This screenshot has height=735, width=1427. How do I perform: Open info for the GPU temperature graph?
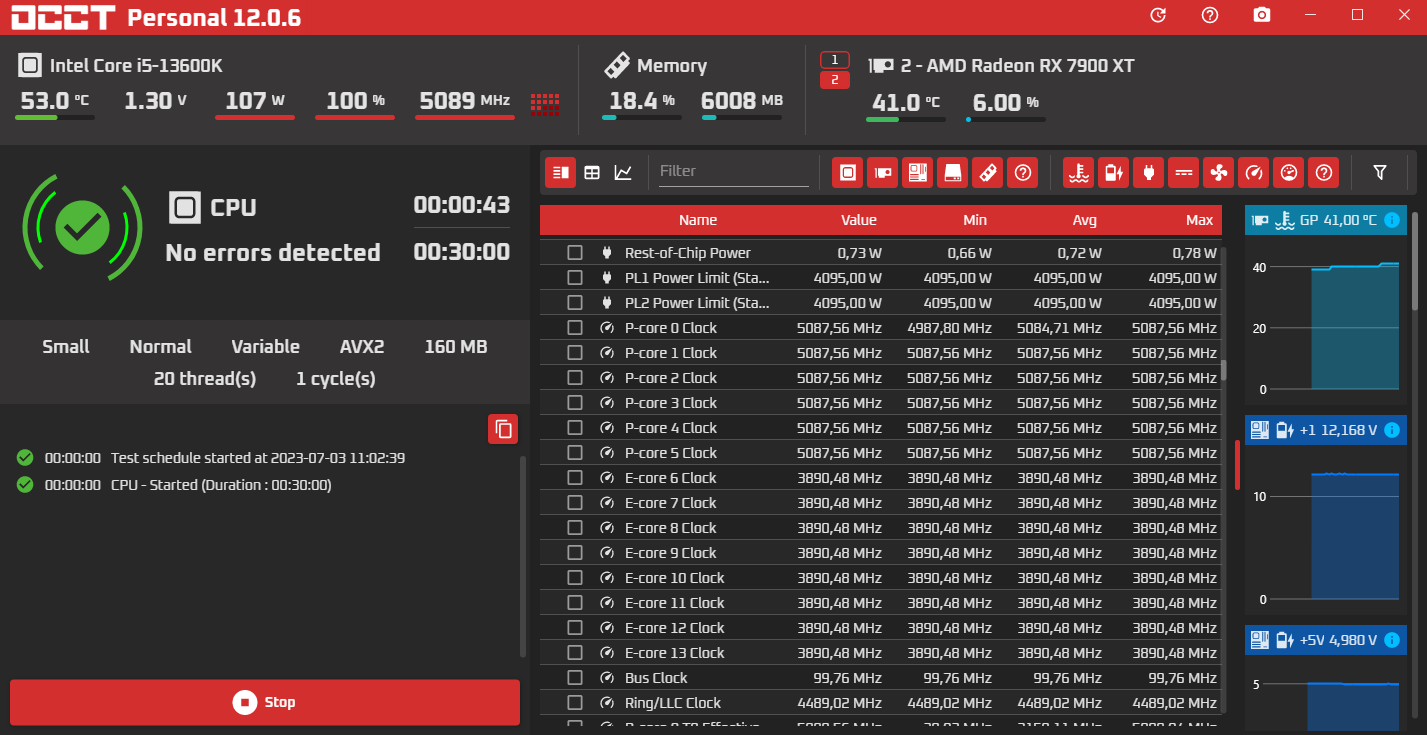tap(1391, 220)
